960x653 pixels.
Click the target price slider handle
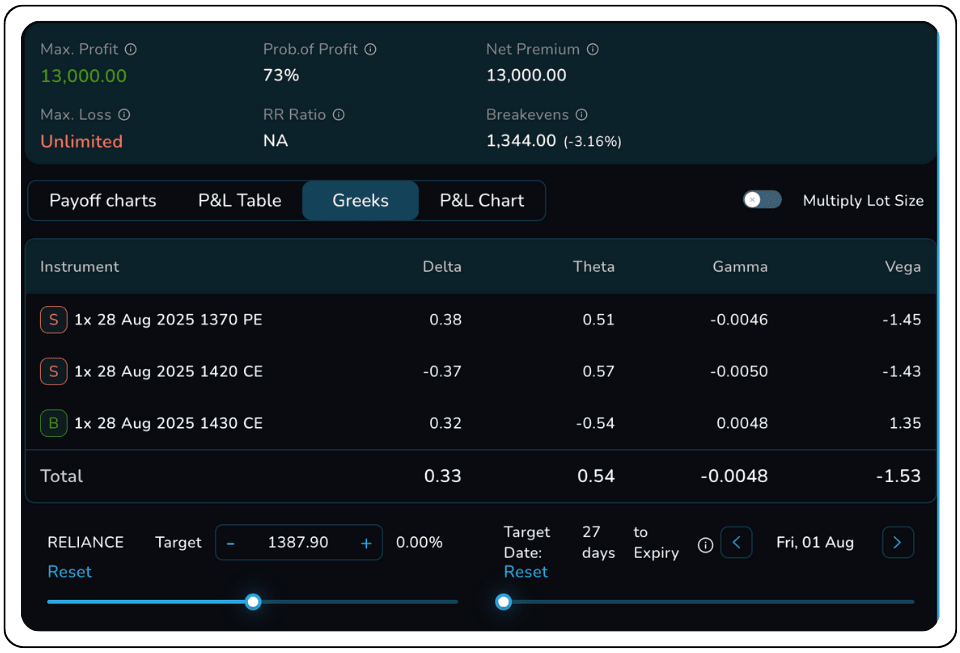pos(253,602)
